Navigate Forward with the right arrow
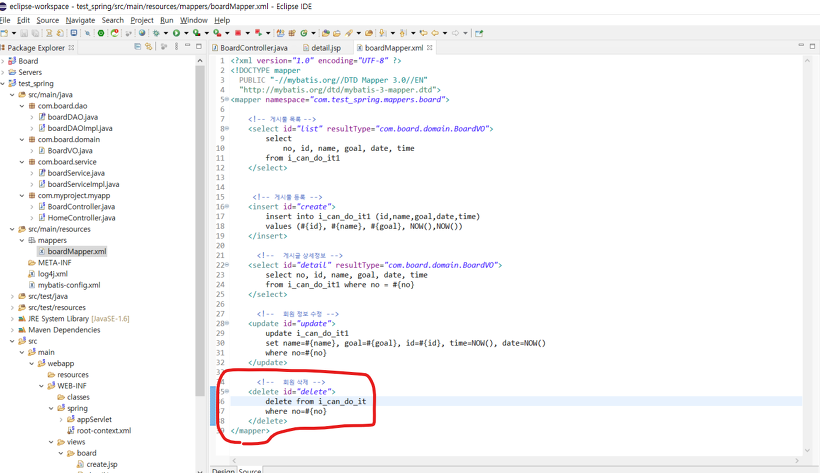This screenshot has width=820, height=473. (455, 33)
